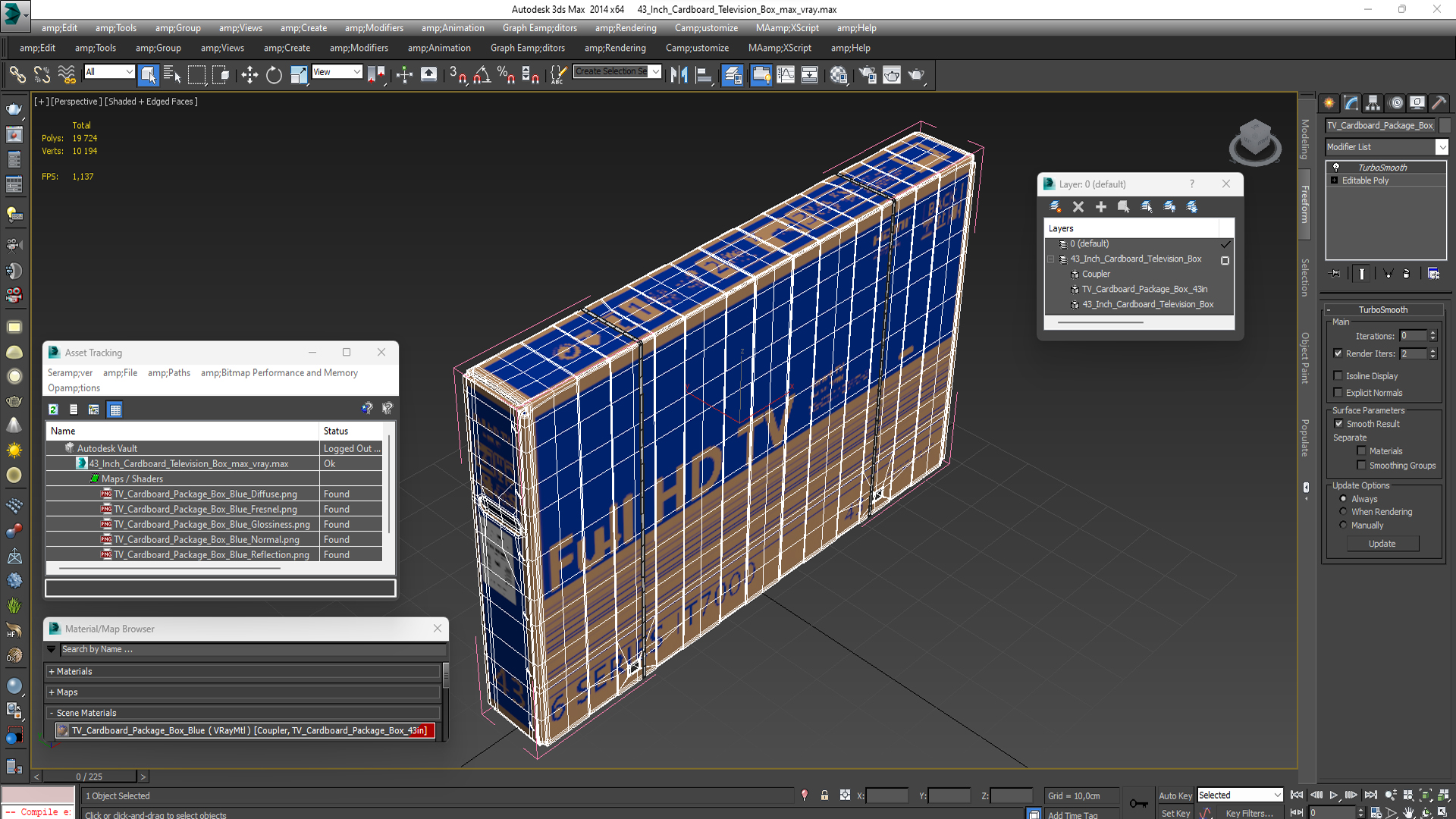Open the reference coordinate View dropdown
Viewport: 1456px width, 819px height.
[x=337, y=71]
